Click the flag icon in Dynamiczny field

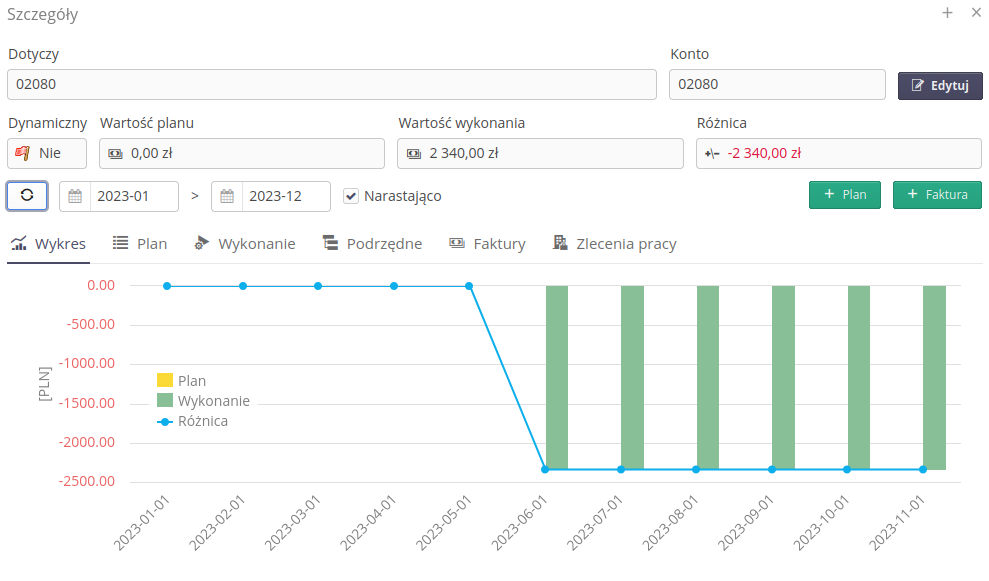click(23, 154)
